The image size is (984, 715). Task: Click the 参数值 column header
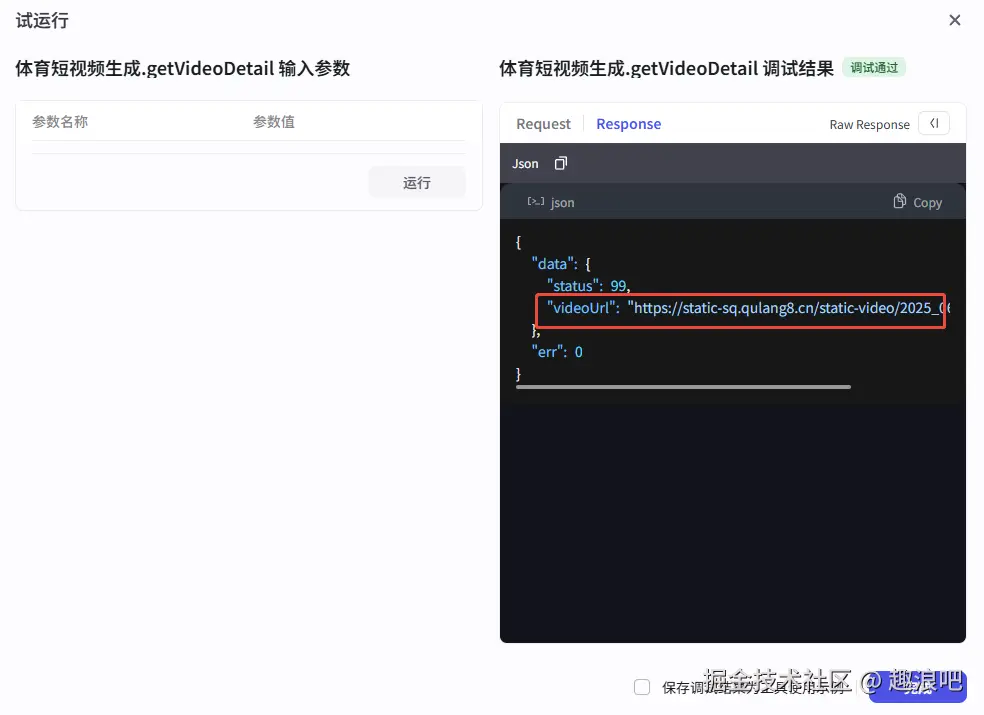tap(274, 122)
